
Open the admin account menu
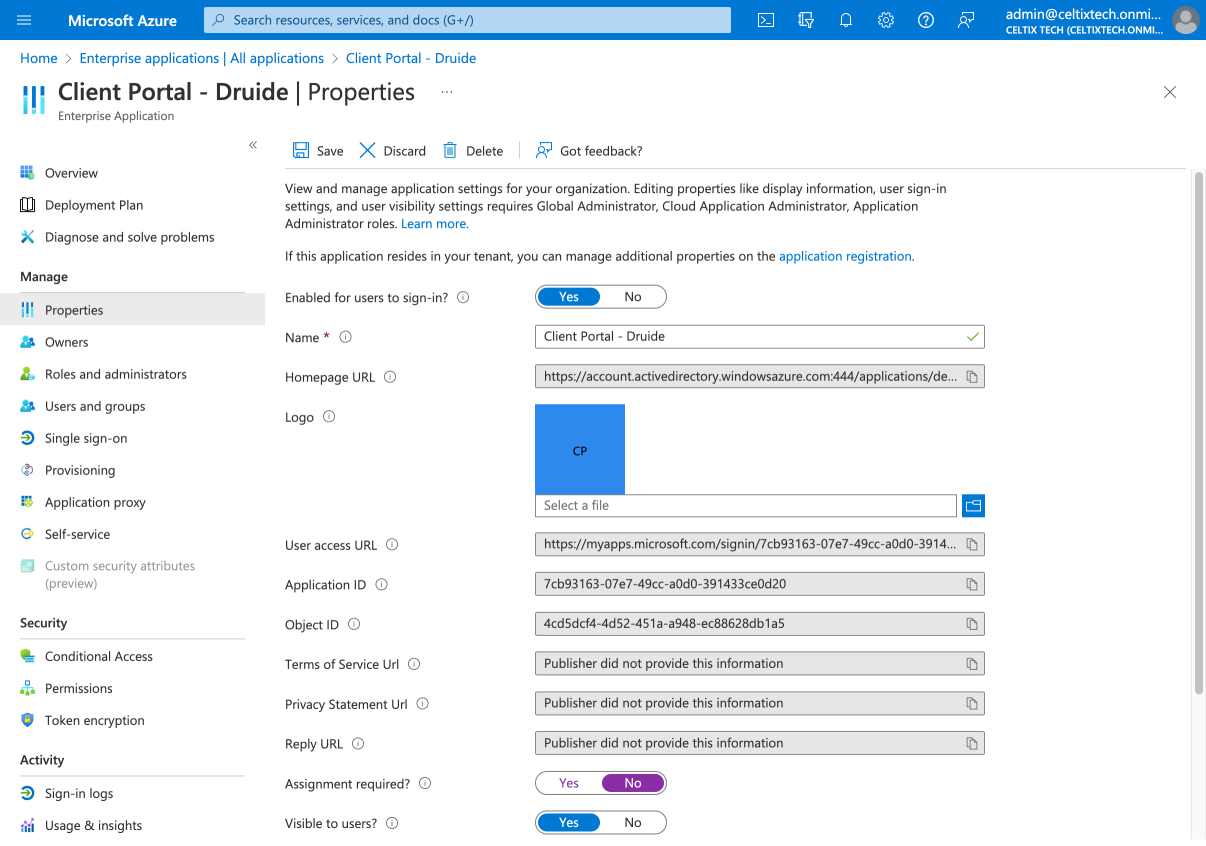(1184, 20)
